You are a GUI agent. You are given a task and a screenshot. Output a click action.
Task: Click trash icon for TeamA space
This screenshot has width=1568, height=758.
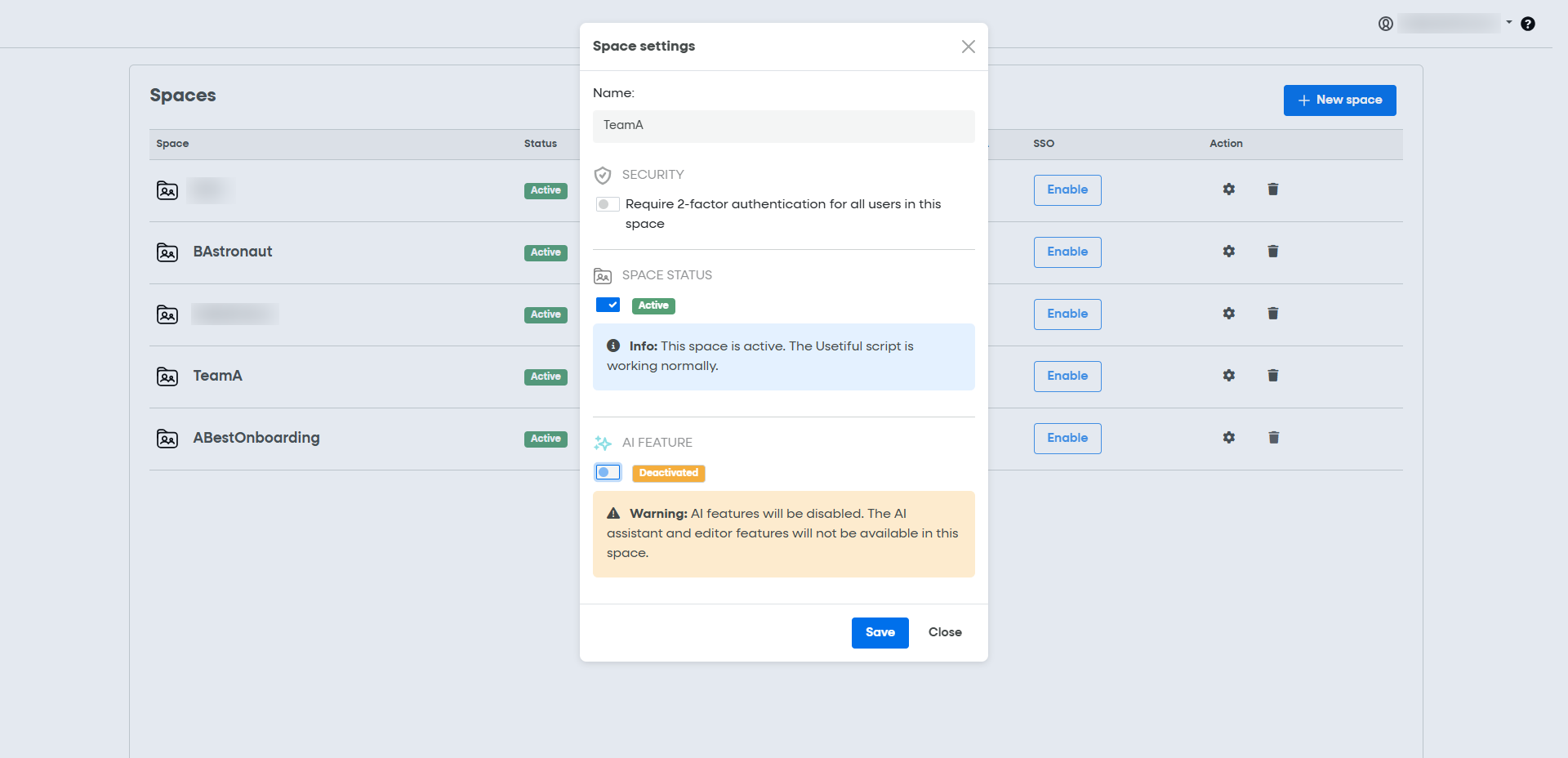pyautogui.click(x=1272, y=376)
